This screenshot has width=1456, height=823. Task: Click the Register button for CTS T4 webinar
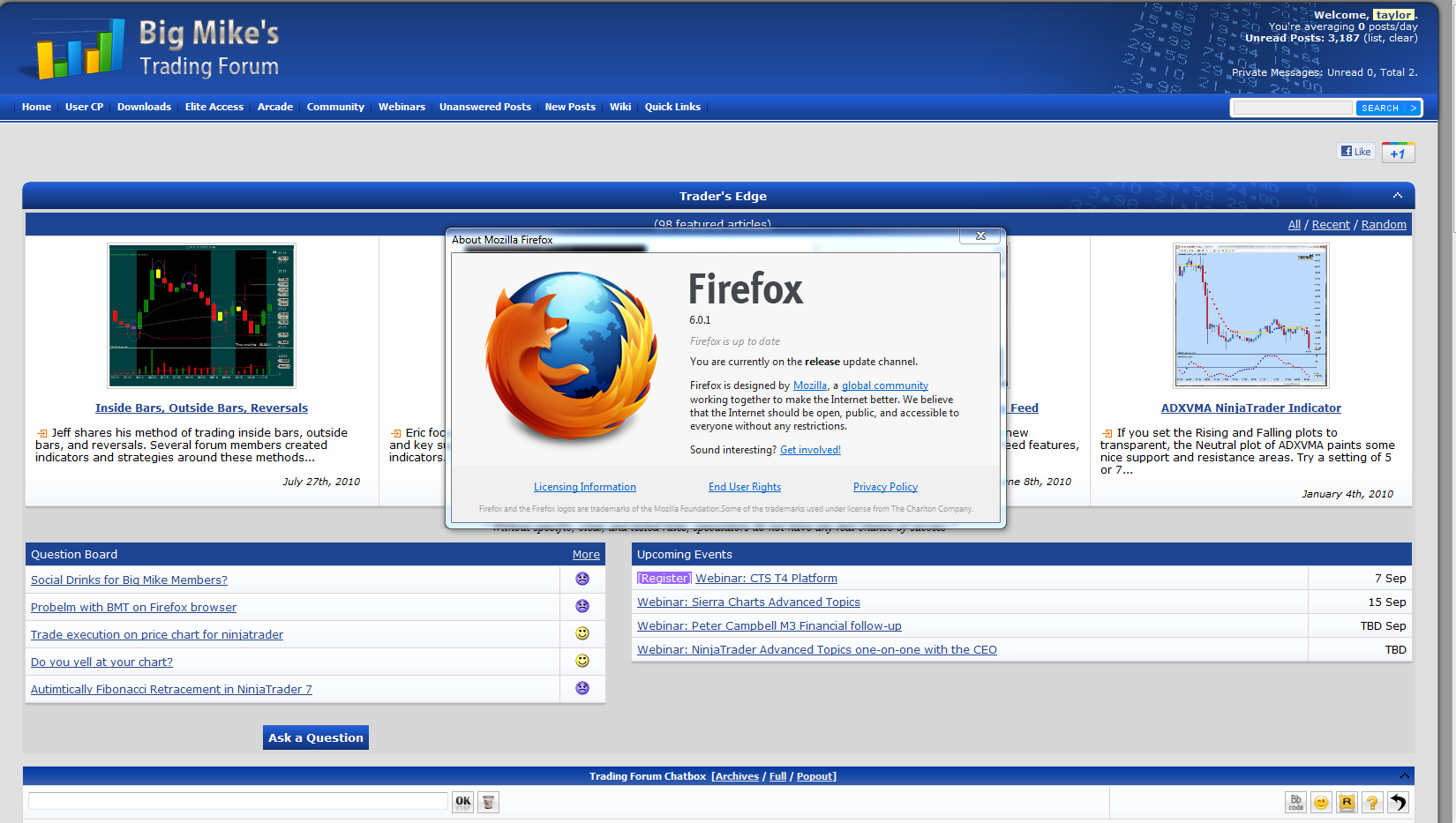(664, 579)
